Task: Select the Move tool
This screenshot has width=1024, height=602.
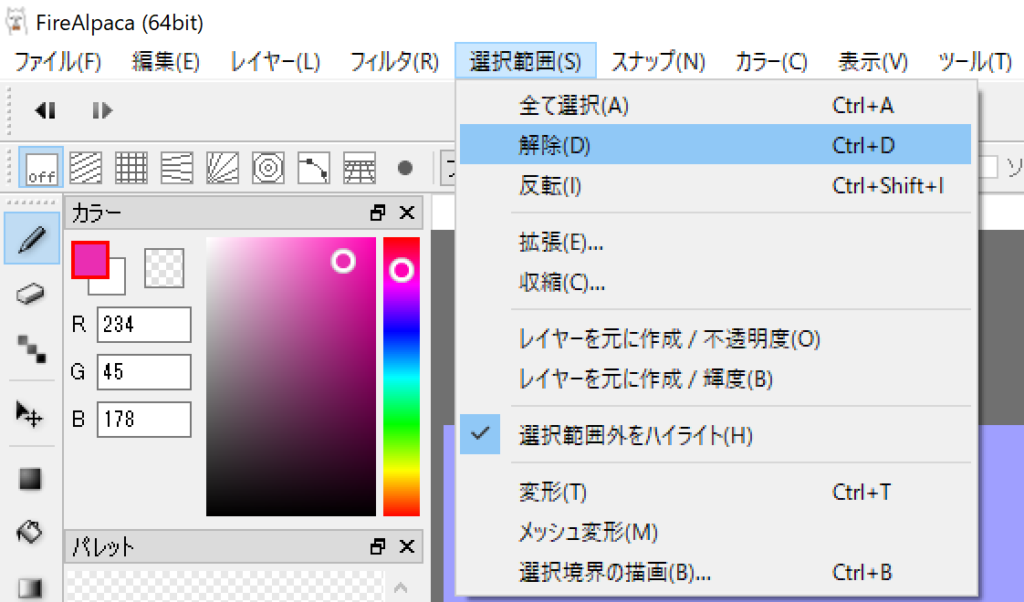Action: click(x=32, y=412)
